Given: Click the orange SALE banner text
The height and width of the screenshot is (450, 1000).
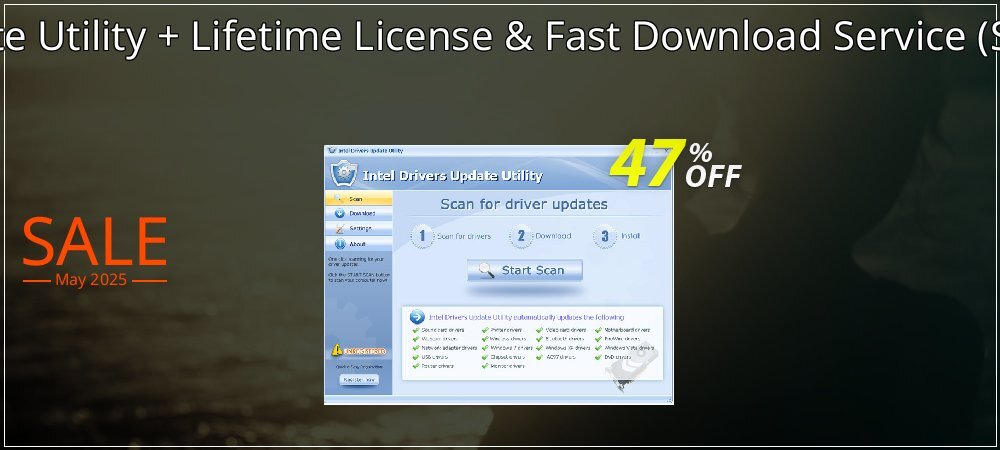Looking at the screenshot, I should tap(95, 242).
